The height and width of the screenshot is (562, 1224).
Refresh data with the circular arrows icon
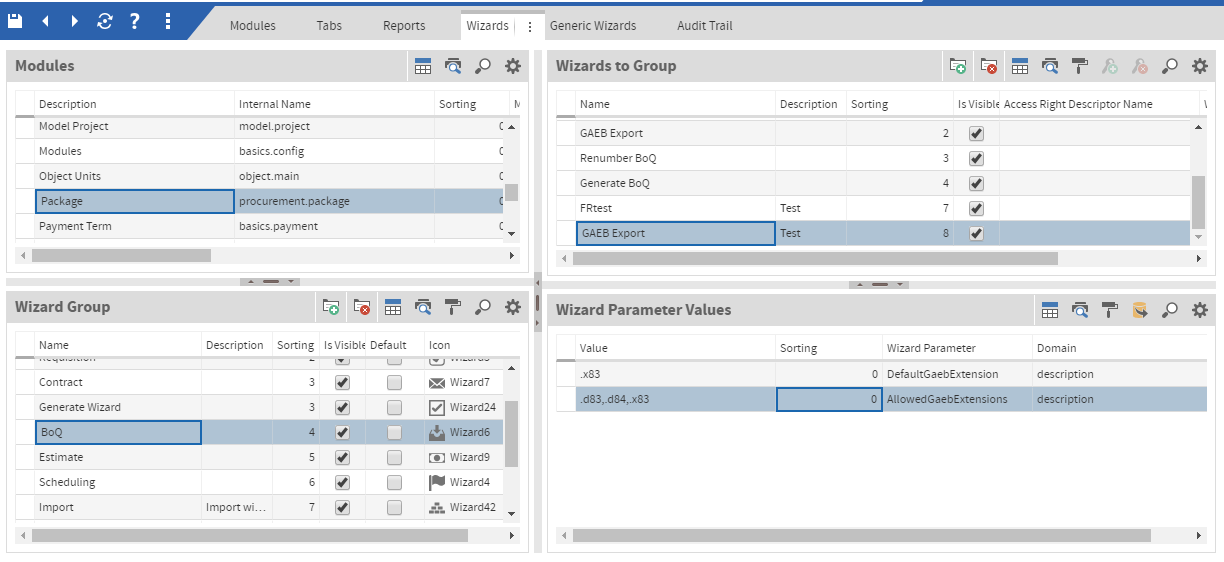[x=105, y=20]
